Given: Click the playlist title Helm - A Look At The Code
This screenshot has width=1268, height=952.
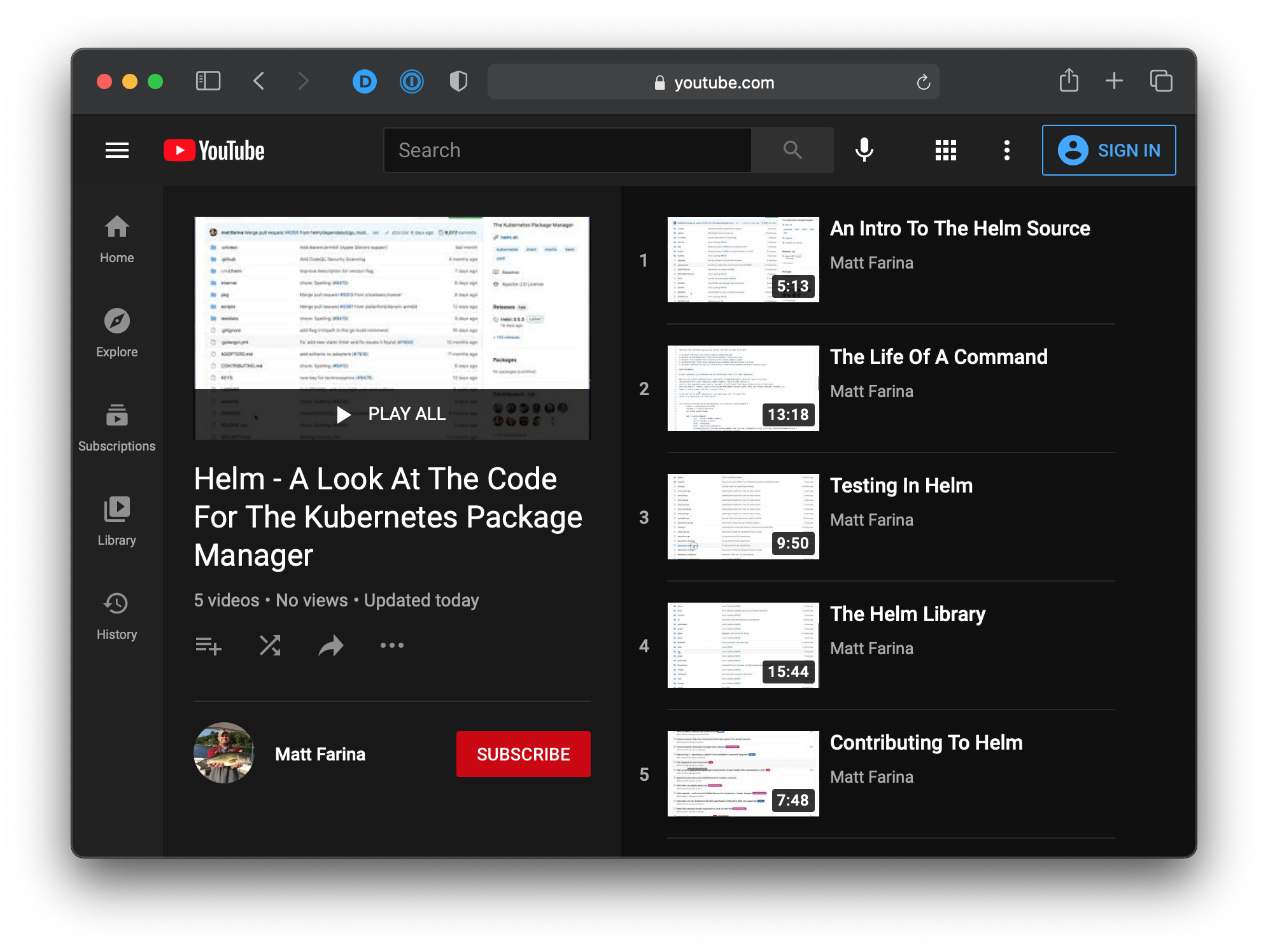Looking at the screenshot, I should coord(388,517).
